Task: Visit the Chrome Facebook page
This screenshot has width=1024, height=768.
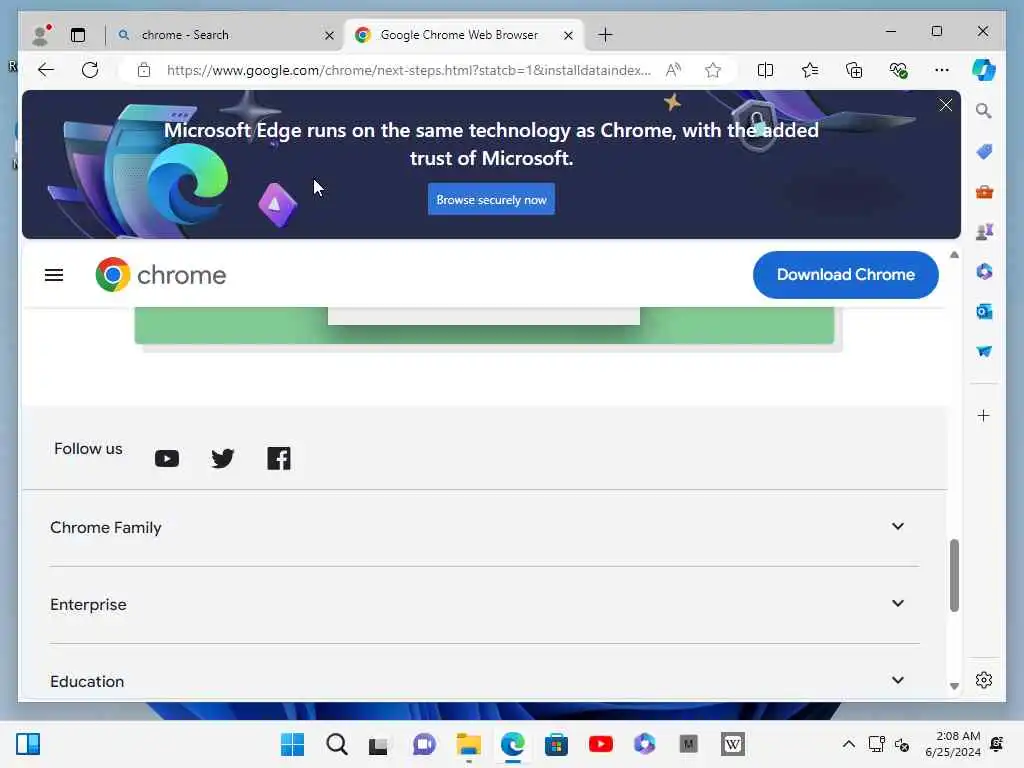Action: (x=279, y=458)
